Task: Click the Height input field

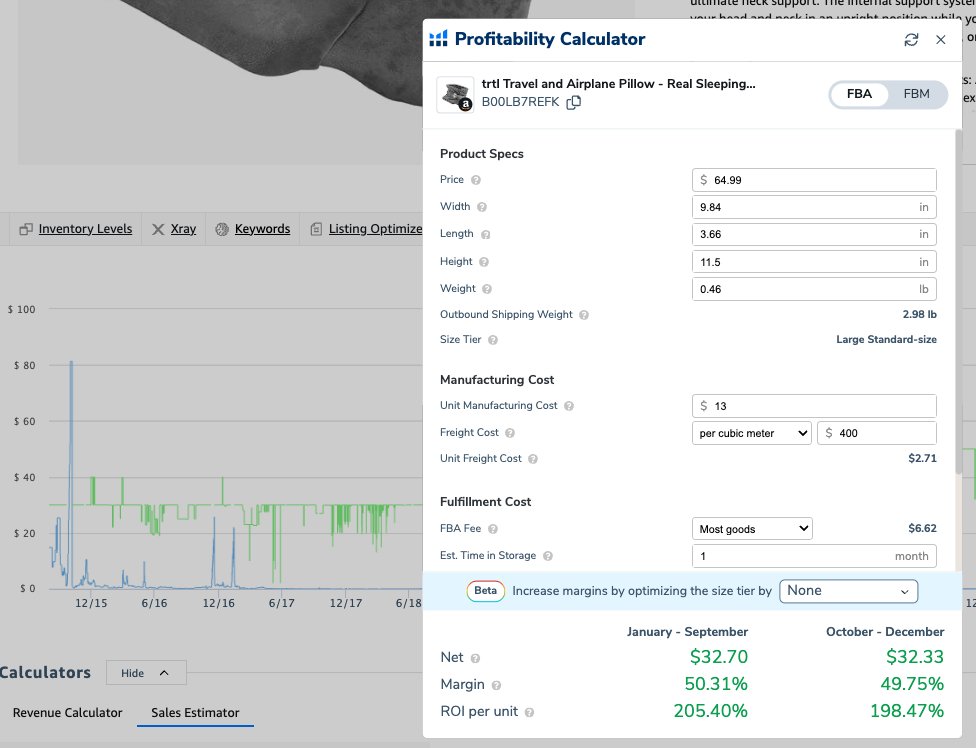Action: [x=814, y=262]
